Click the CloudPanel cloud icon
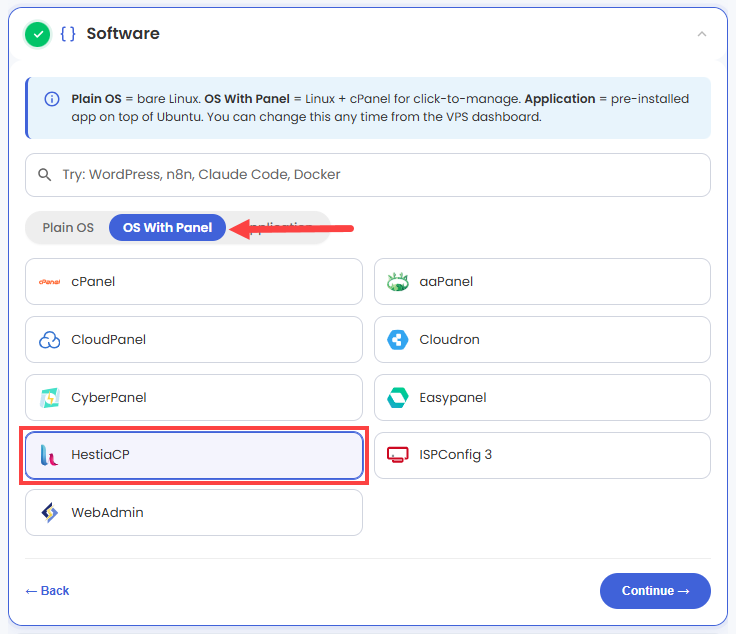 (x=49, y=339)
